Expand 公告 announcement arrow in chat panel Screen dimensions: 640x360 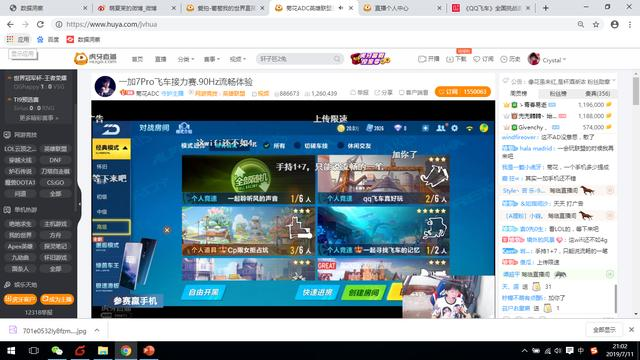(x=613, y=81)
